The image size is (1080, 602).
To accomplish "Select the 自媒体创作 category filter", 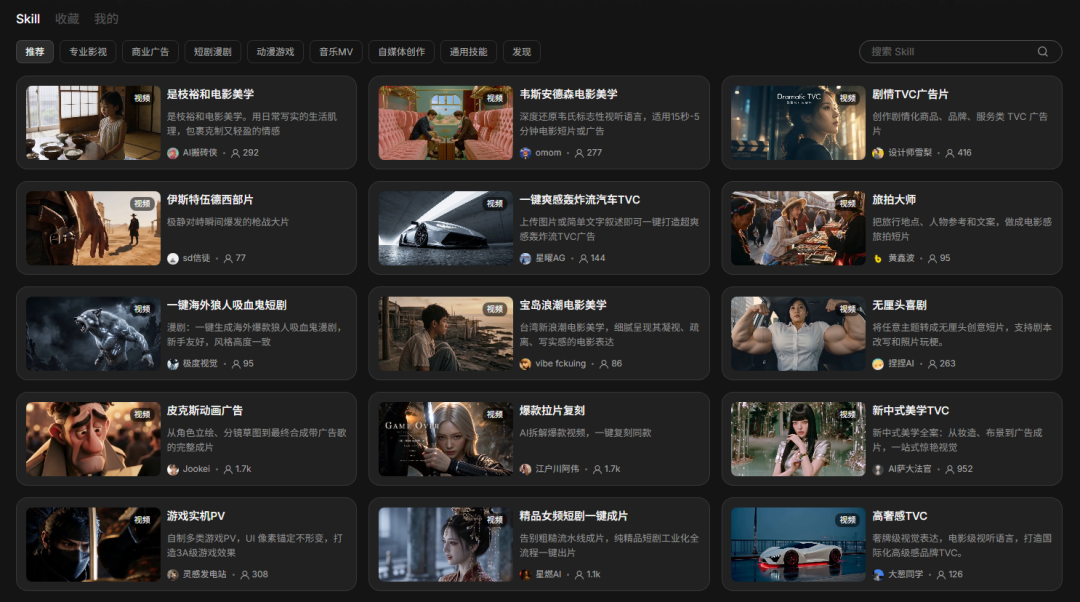I will coord(402,52).
